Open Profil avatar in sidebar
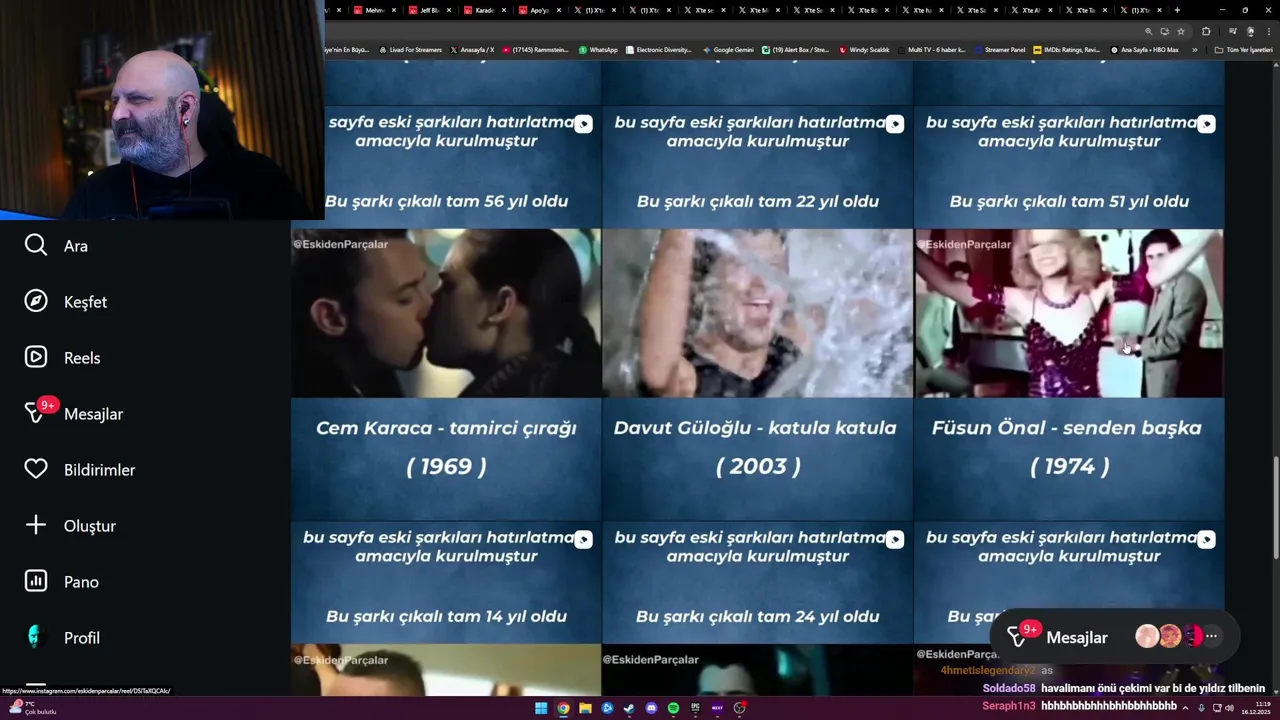 pyautogui.click(x=36, y=637)
